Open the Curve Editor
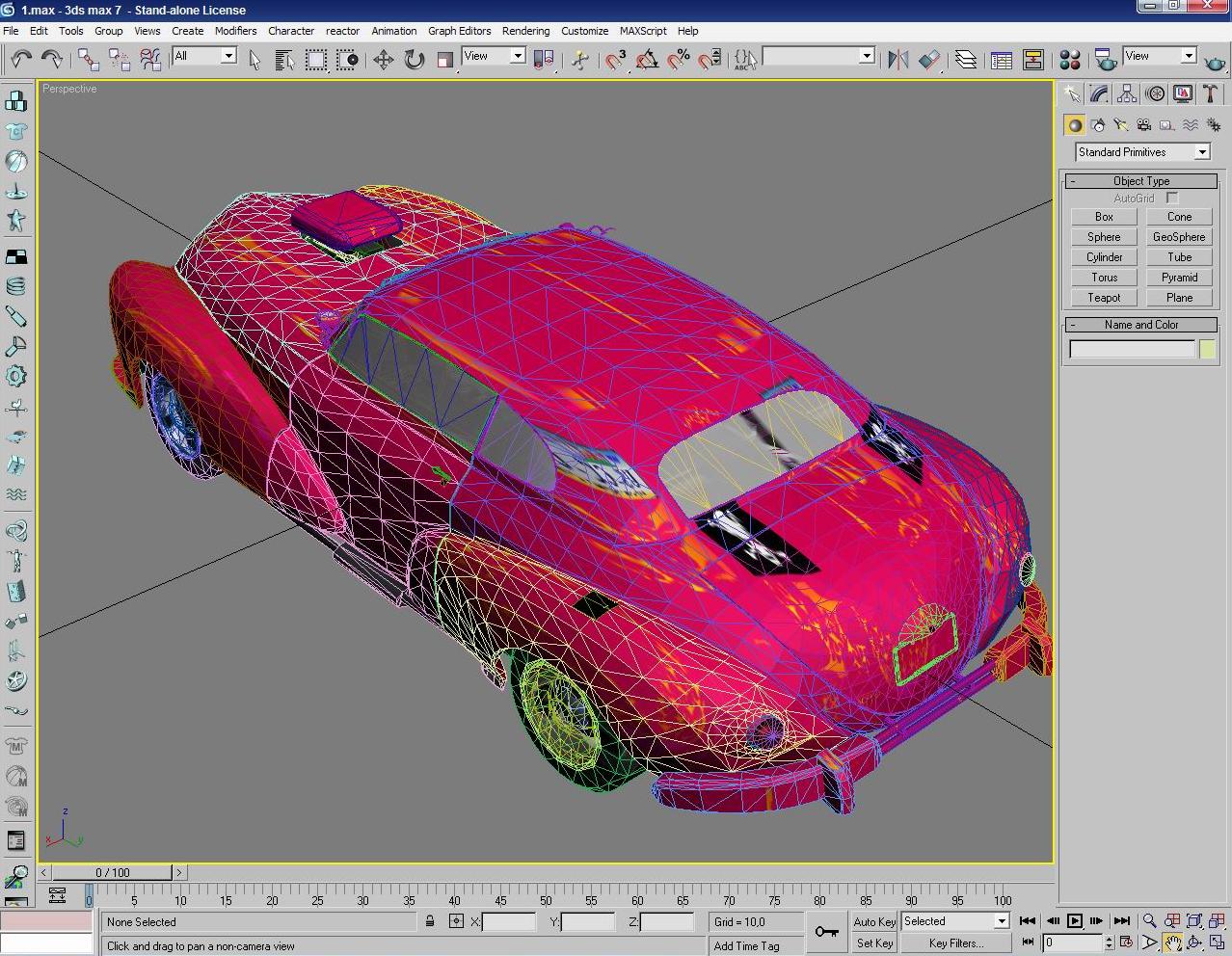This screenshot has height=956, width=1232. click(x=1001, y=60)
